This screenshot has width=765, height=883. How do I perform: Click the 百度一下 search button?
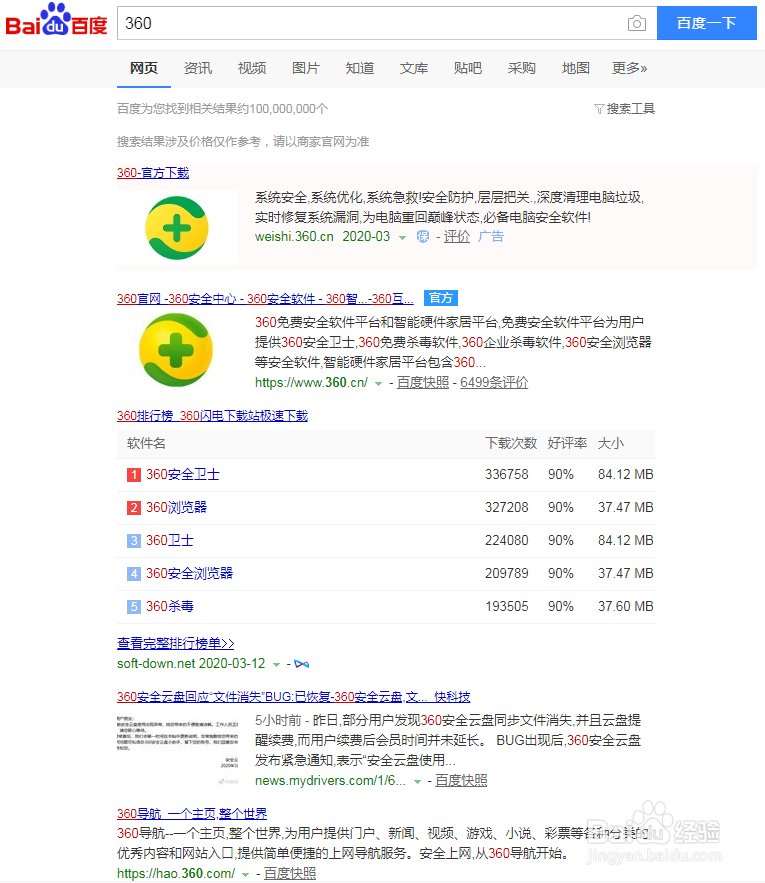[706, 23]
